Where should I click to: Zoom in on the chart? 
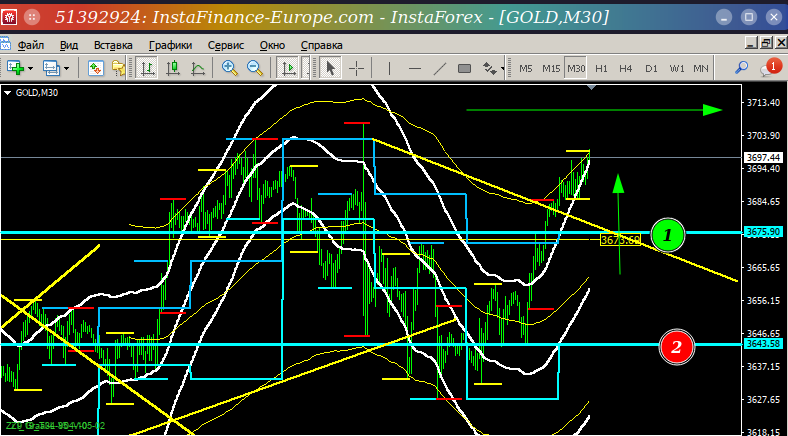(x=230, y=68)
